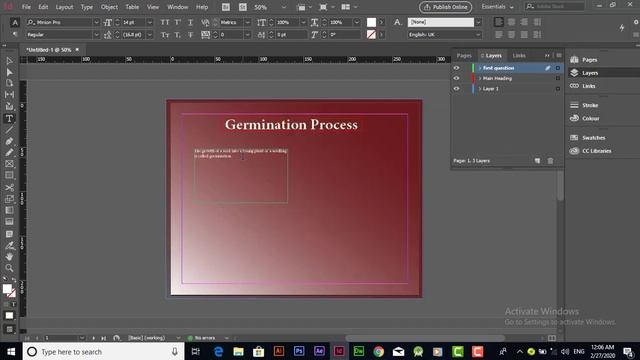
Task: Select the Selection tool arrow
Action: [x=9, y=61]
